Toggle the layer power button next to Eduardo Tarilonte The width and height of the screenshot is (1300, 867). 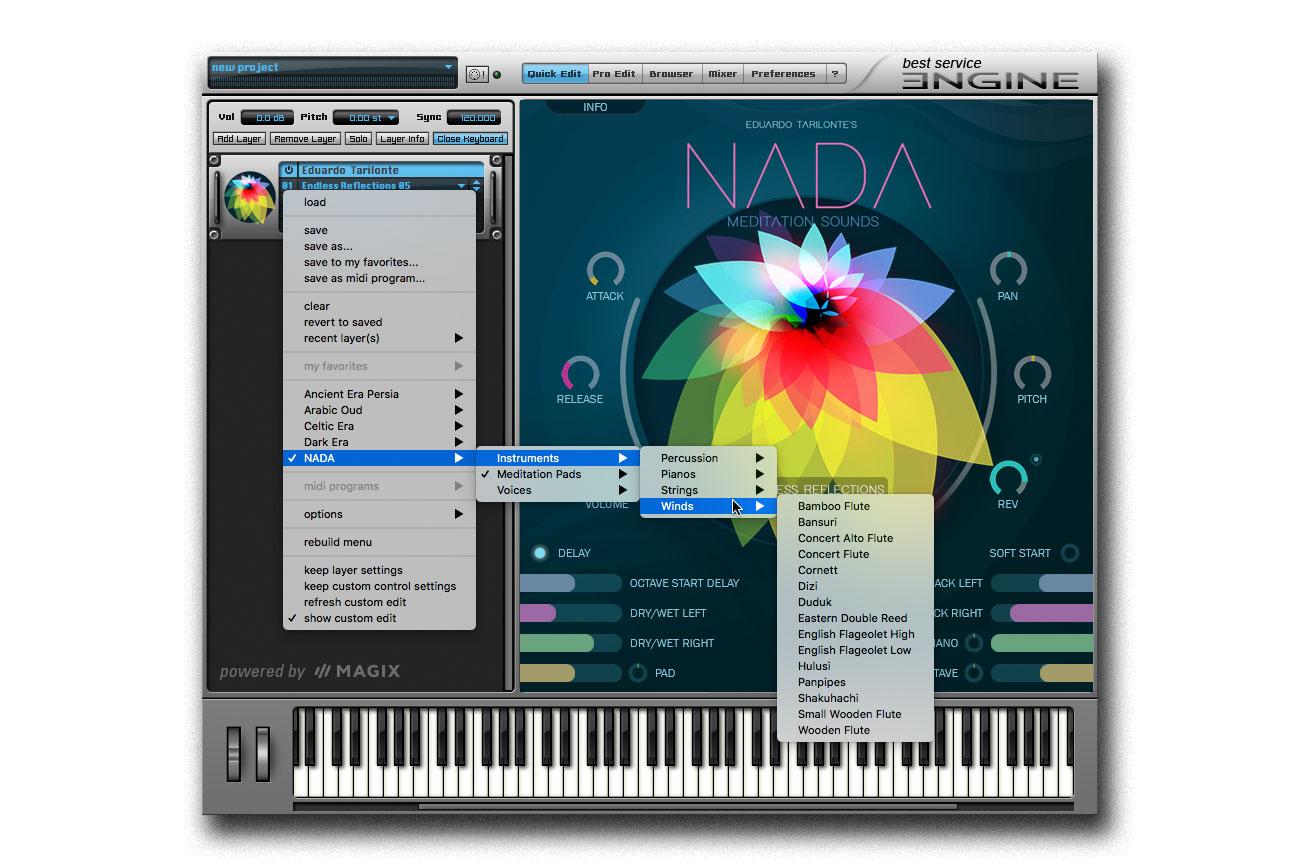coord(289,170)
